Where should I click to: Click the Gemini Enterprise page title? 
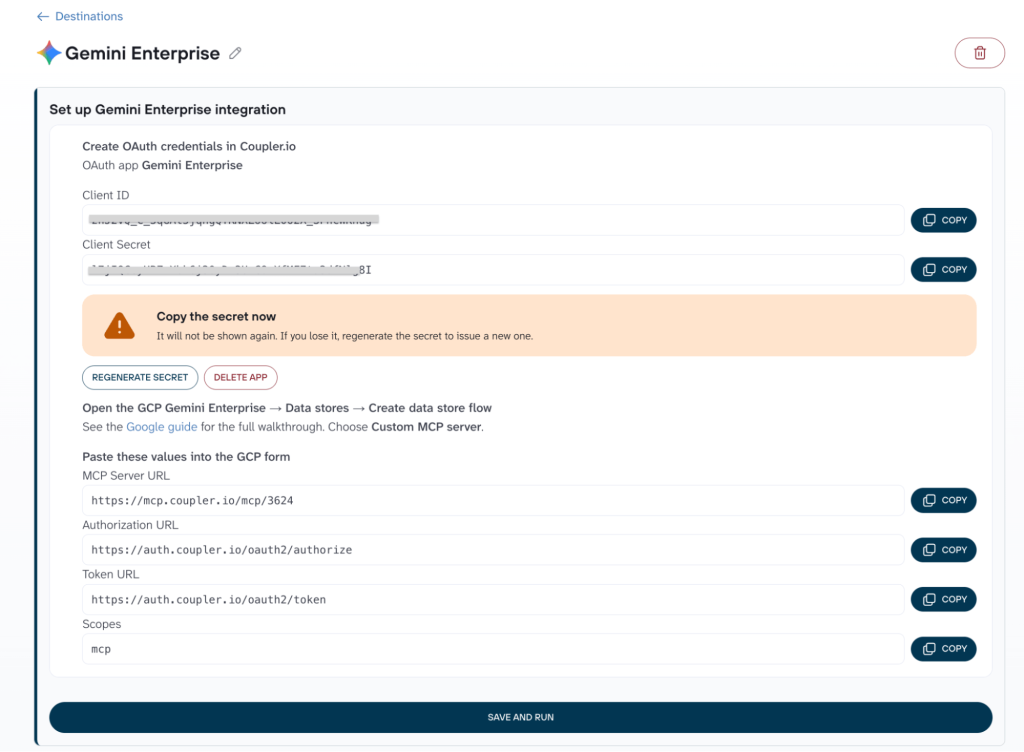coord(142,54)
